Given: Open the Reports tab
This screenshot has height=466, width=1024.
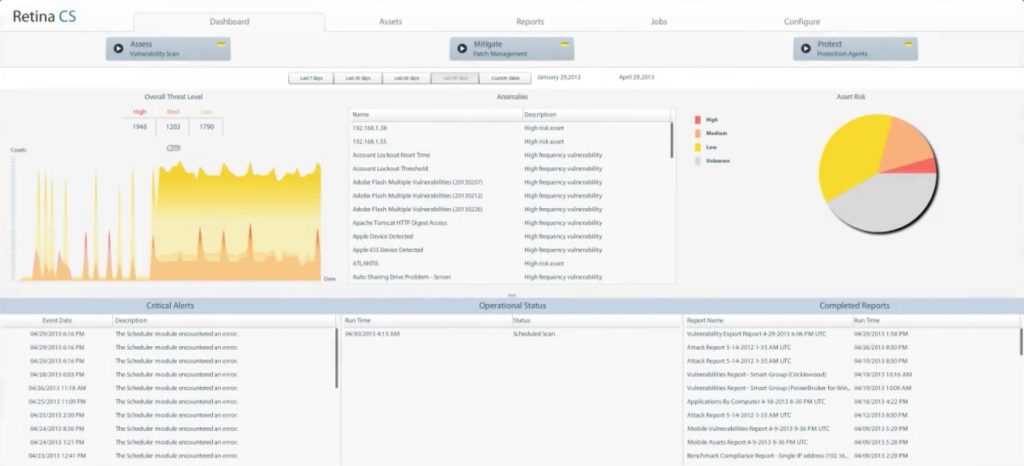Looking at the screenshot, I should pos(530,22).
